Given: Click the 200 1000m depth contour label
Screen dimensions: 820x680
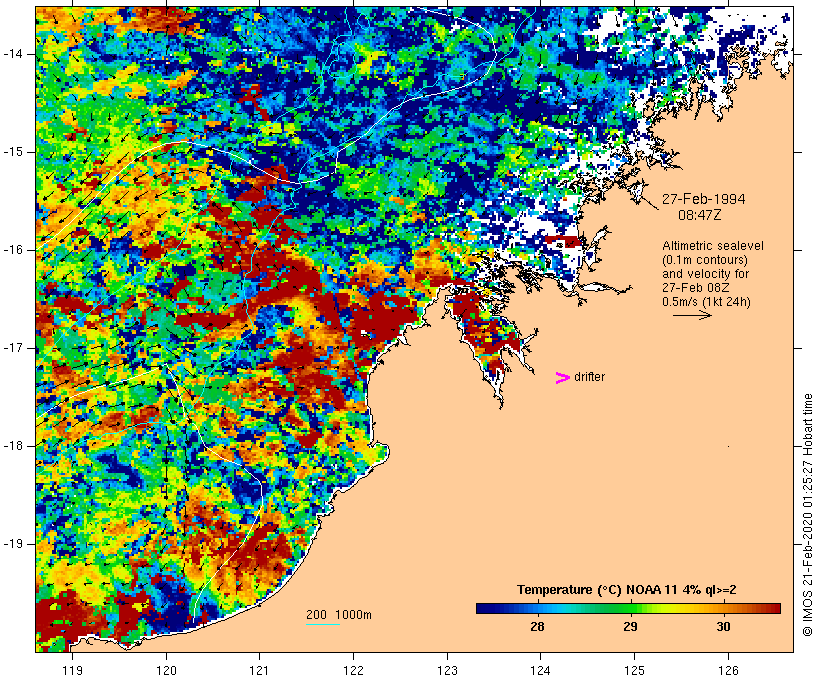Looking at the screenshot, I should point(339,615).
